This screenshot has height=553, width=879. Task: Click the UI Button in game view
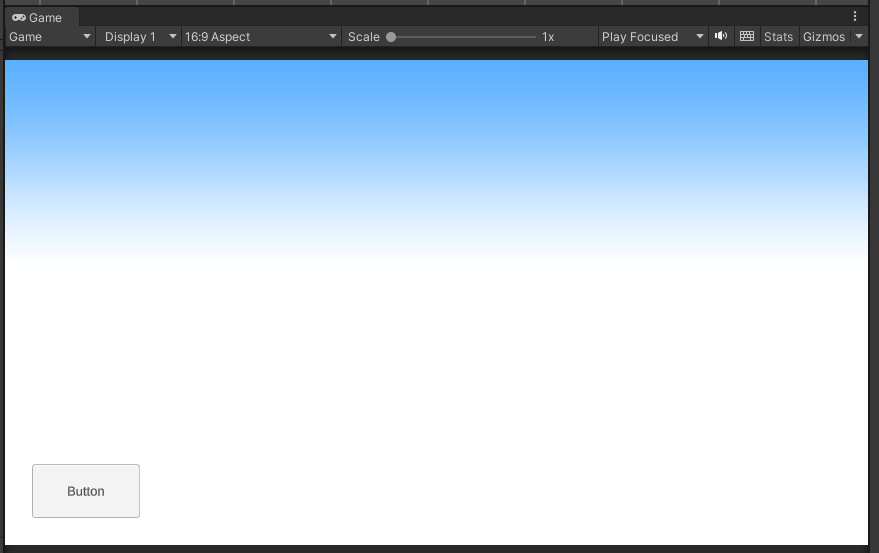86,491
